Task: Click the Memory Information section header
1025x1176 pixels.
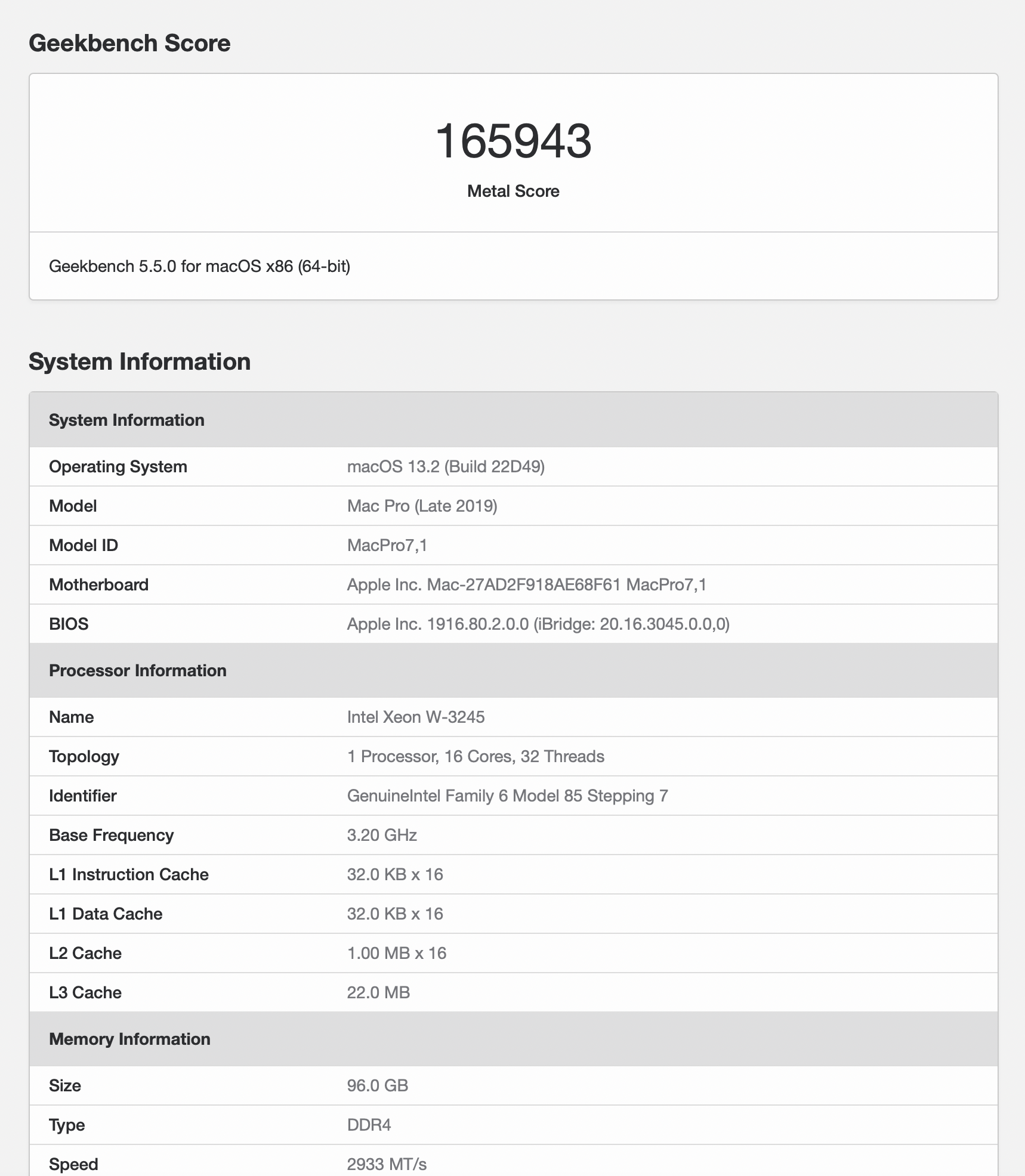Action: (129, 1039)
